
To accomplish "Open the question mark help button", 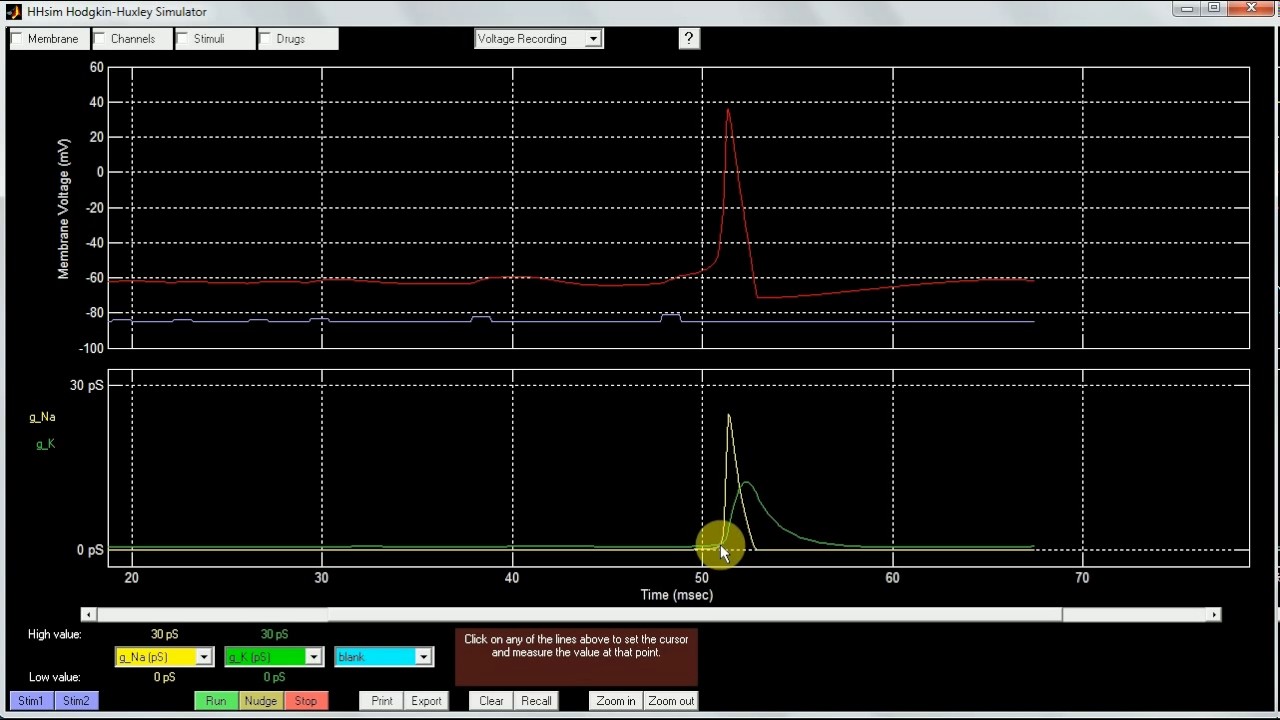I will (689, 38).
